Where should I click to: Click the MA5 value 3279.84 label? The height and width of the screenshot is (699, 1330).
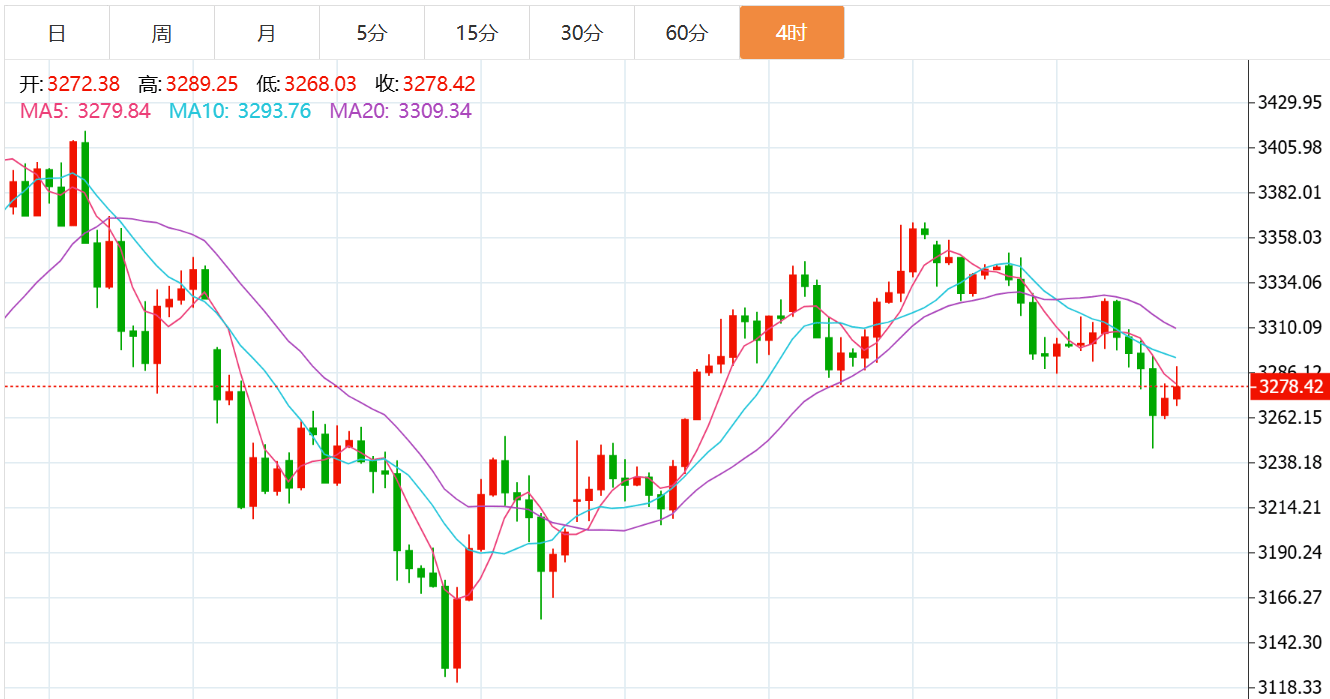[x=113, y=111]
